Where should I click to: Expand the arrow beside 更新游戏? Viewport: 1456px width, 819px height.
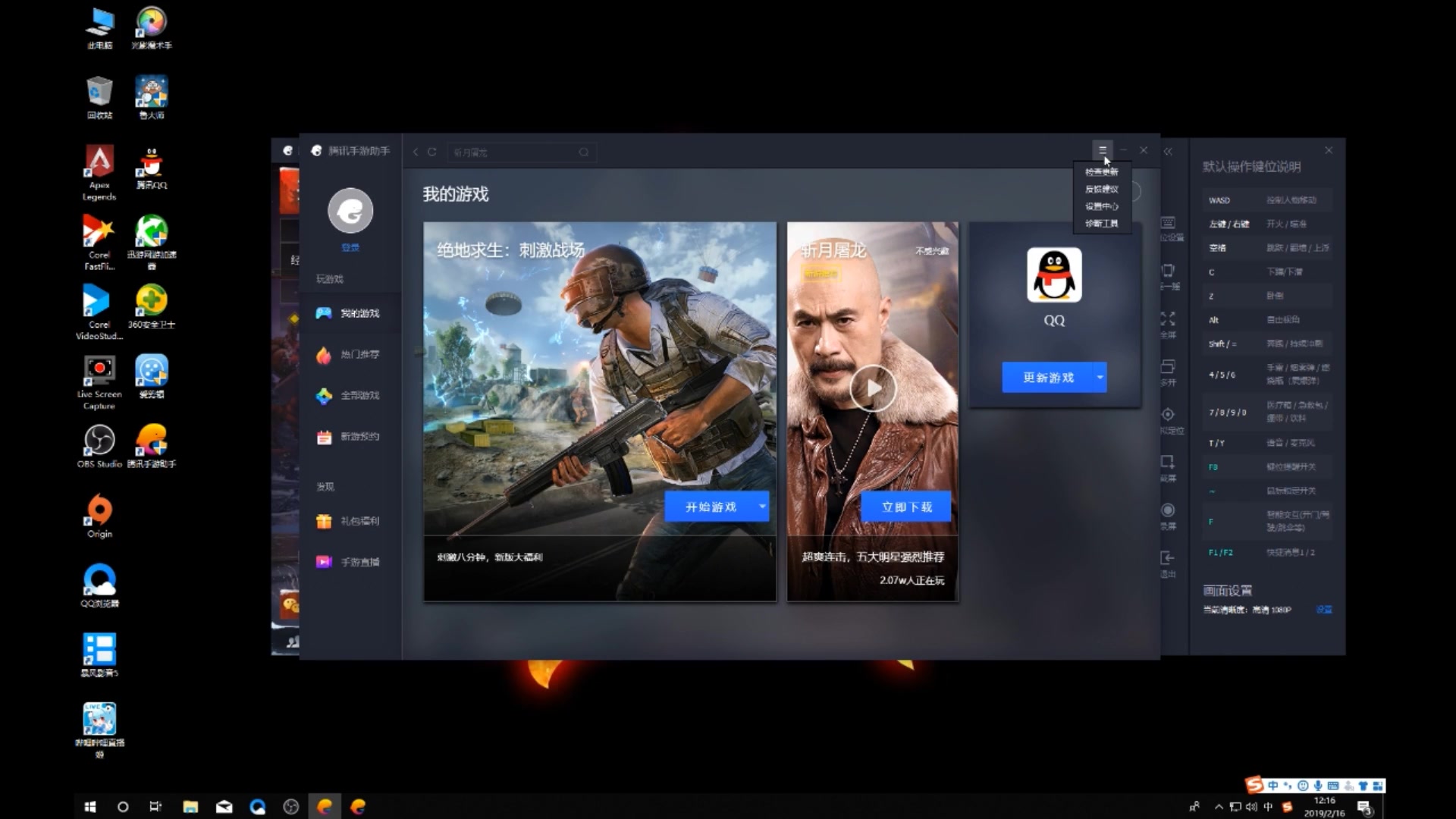pyautogui.click(x=1100, y=378)
